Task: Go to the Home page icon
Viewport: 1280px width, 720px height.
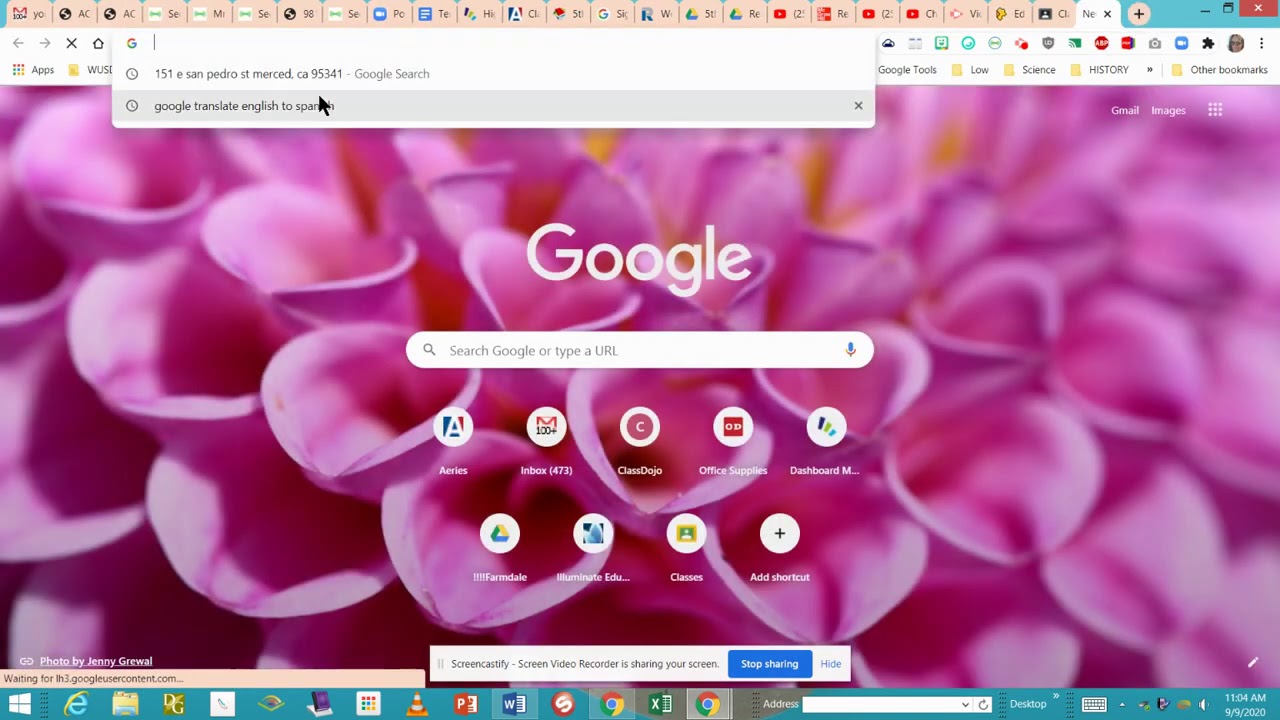Action: (98, 43)
